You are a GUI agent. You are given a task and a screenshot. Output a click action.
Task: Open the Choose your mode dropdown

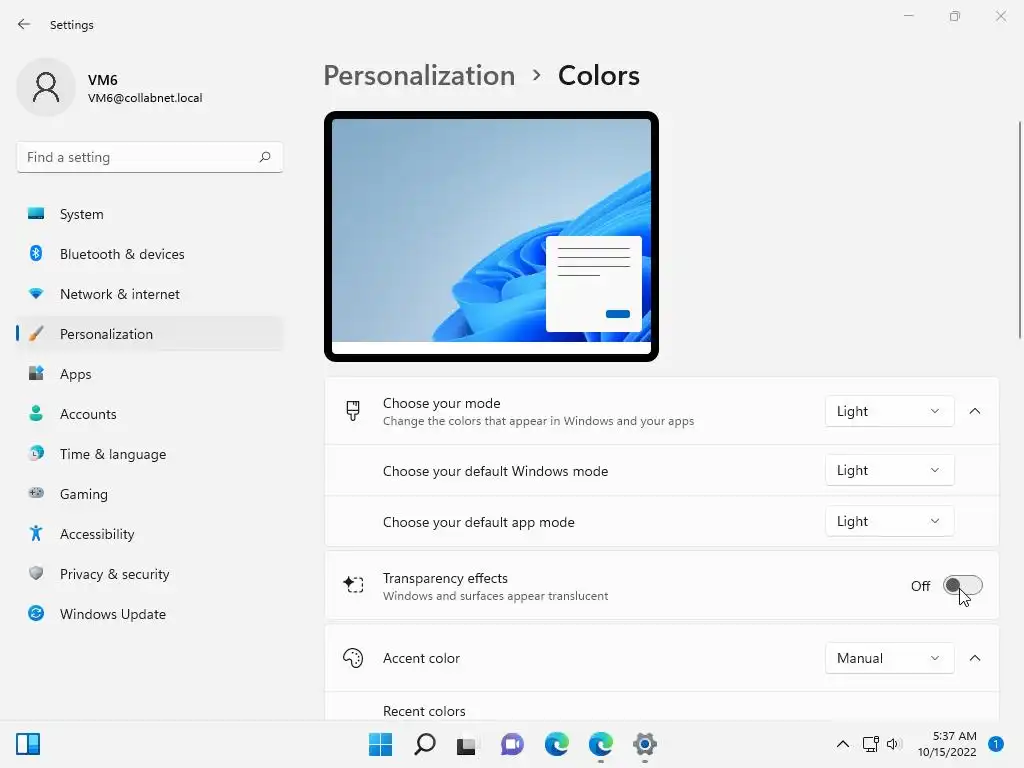(889, 411)
